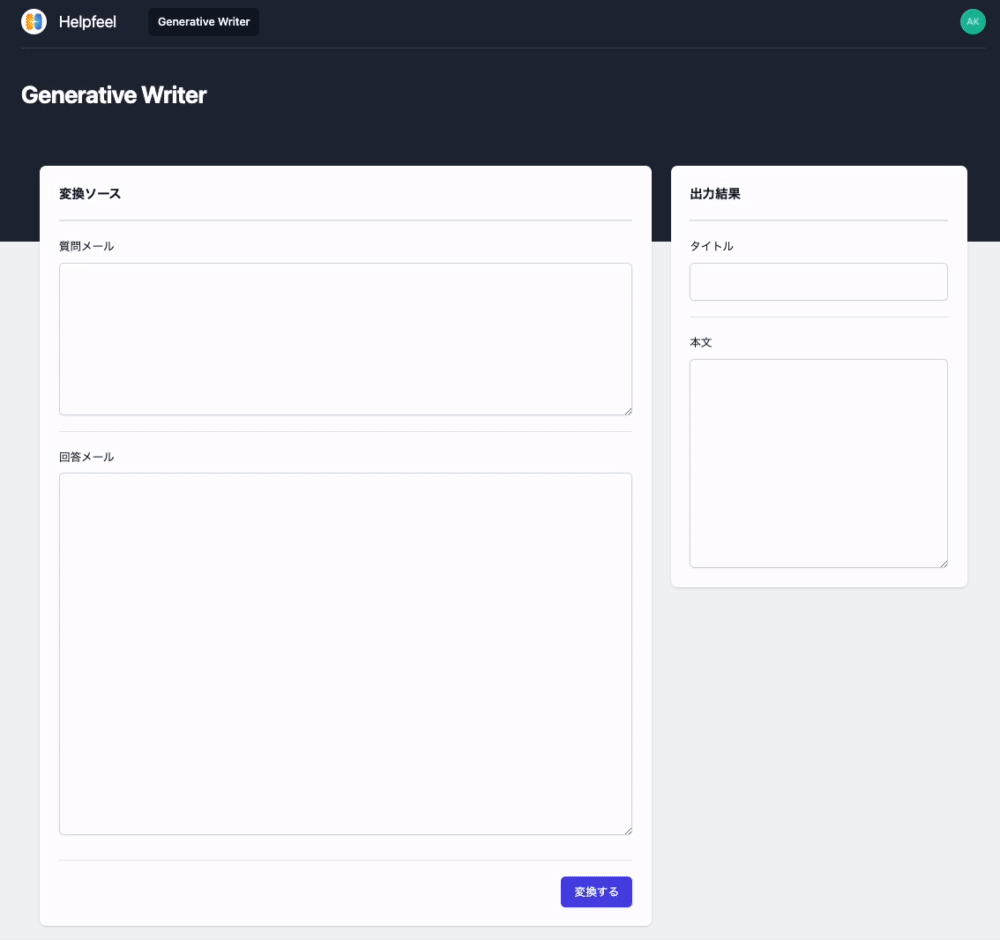
Task: Click the resize grip of the 質問メール textarea
Action: (628, 410)
